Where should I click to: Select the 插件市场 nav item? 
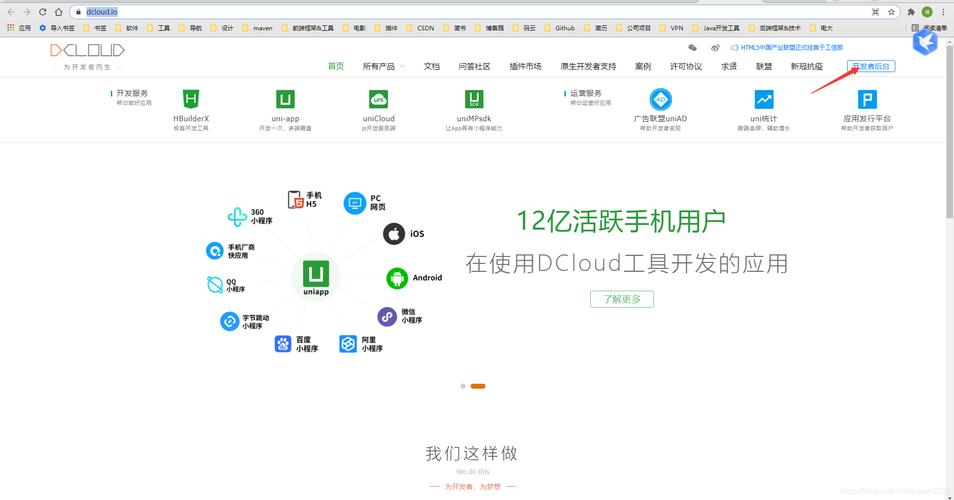coord(525,66)
